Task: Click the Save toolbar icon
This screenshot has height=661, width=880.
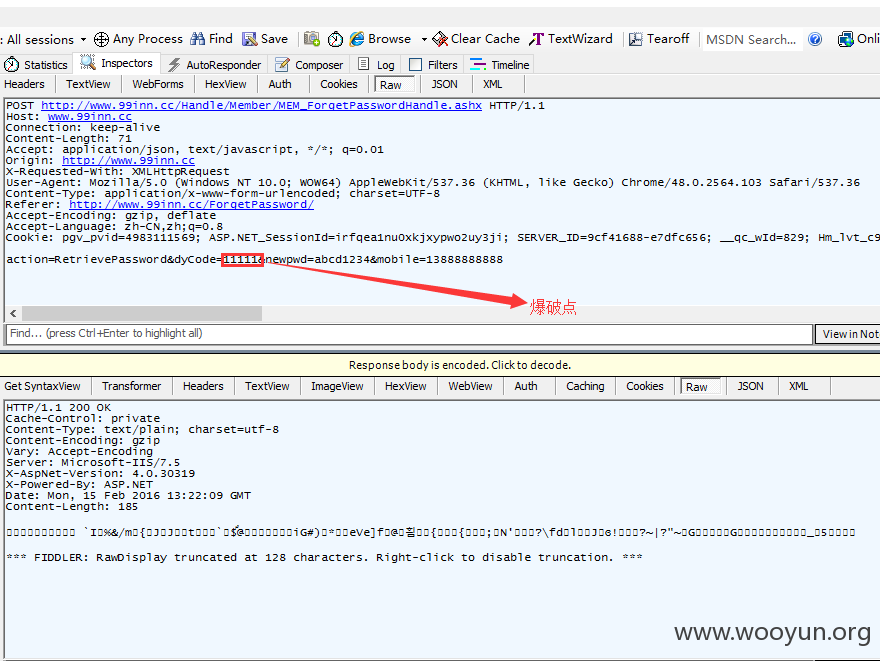Action: pyautogui.click(x=249, y=39)
